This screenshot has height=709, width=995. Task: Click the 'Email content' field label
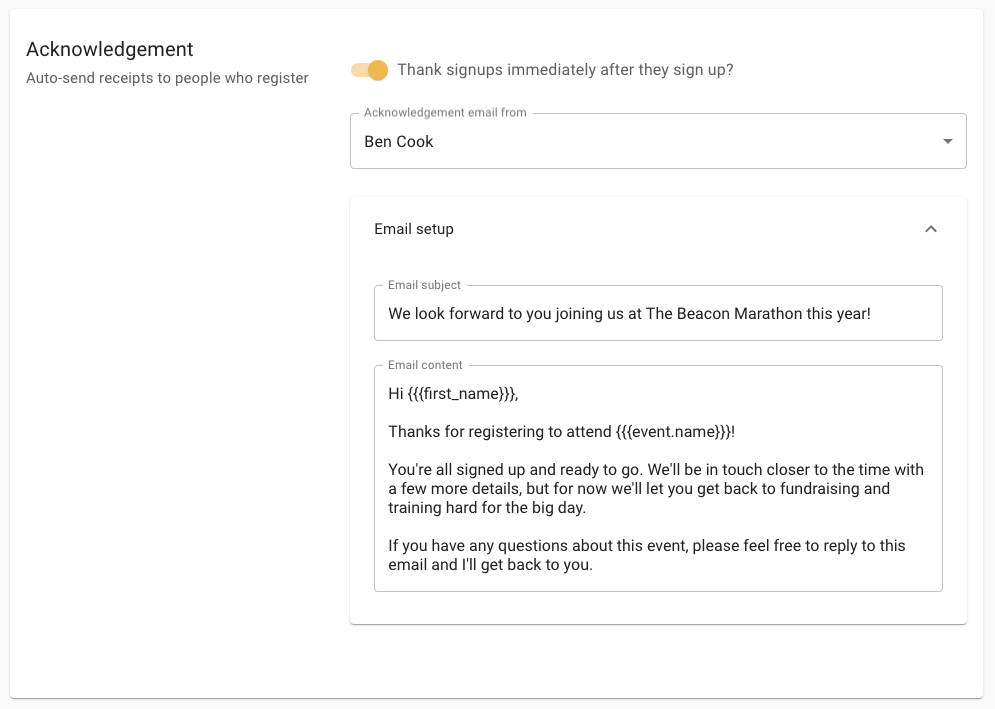tap(425, 365)
